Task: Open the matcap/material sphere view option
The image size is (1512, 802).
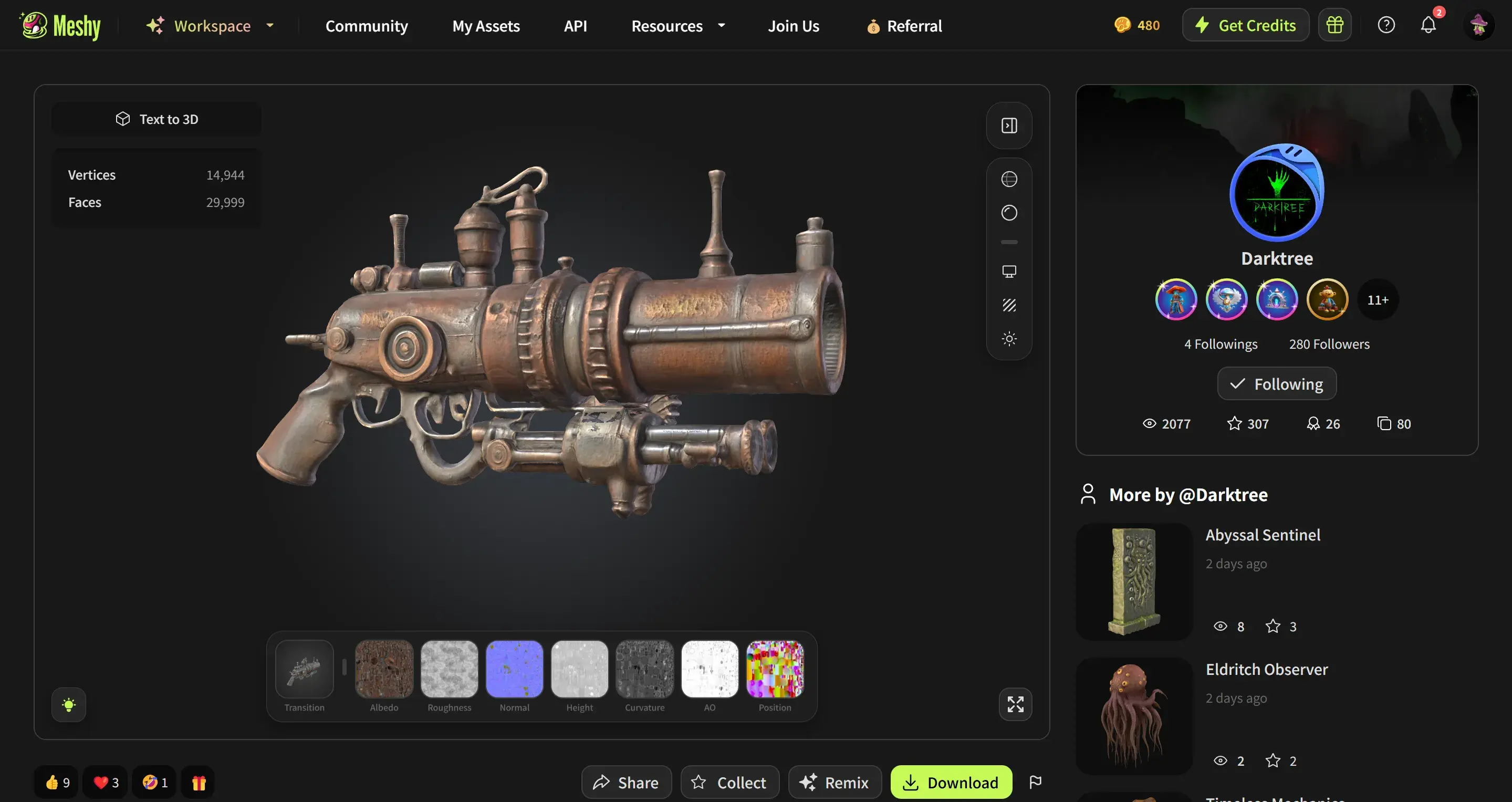Action: coord(1009,213)
